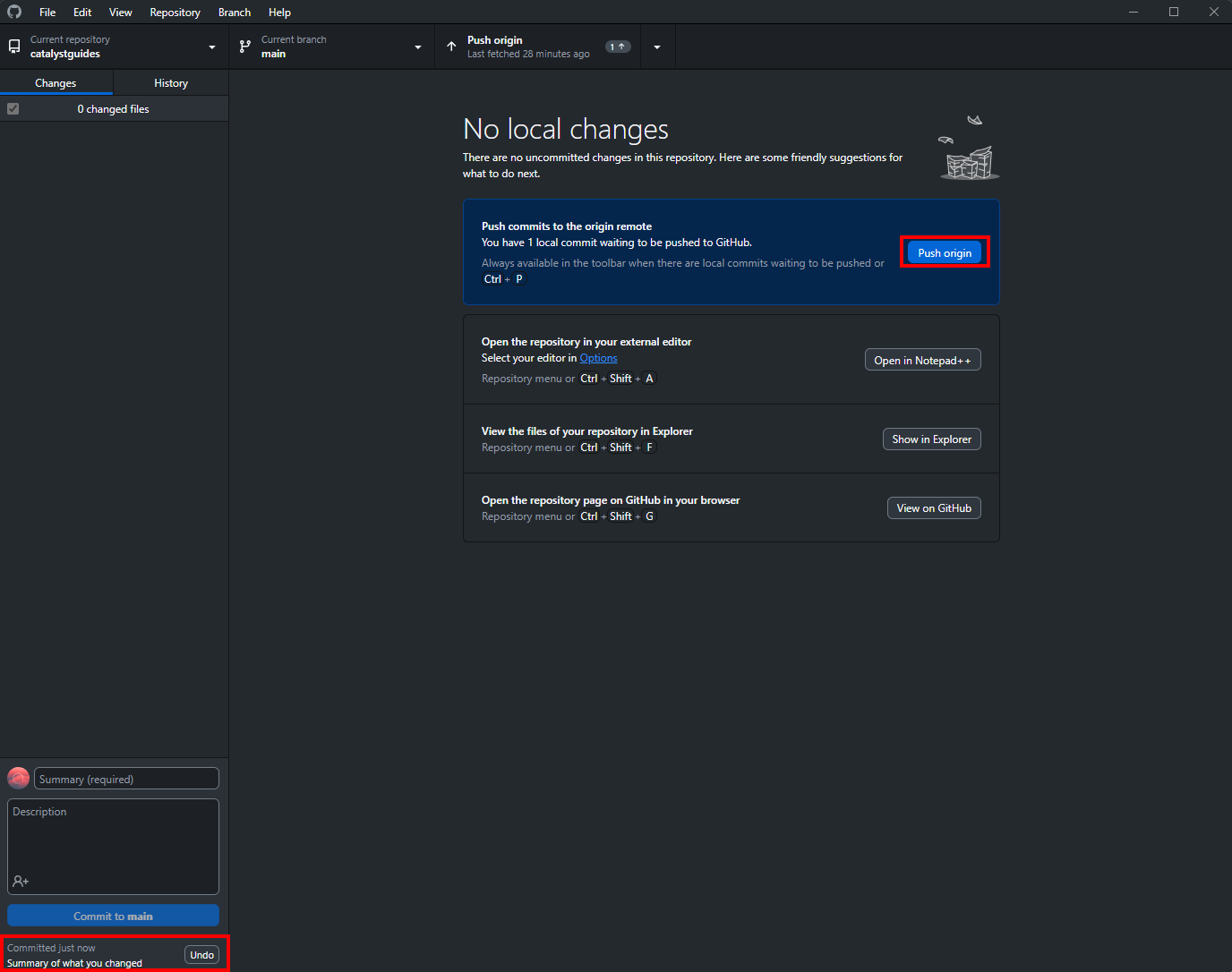Click the pending commits count badge
Image resolution: width=1232 pixels, height=972 pixels.
tap(618, 47)
